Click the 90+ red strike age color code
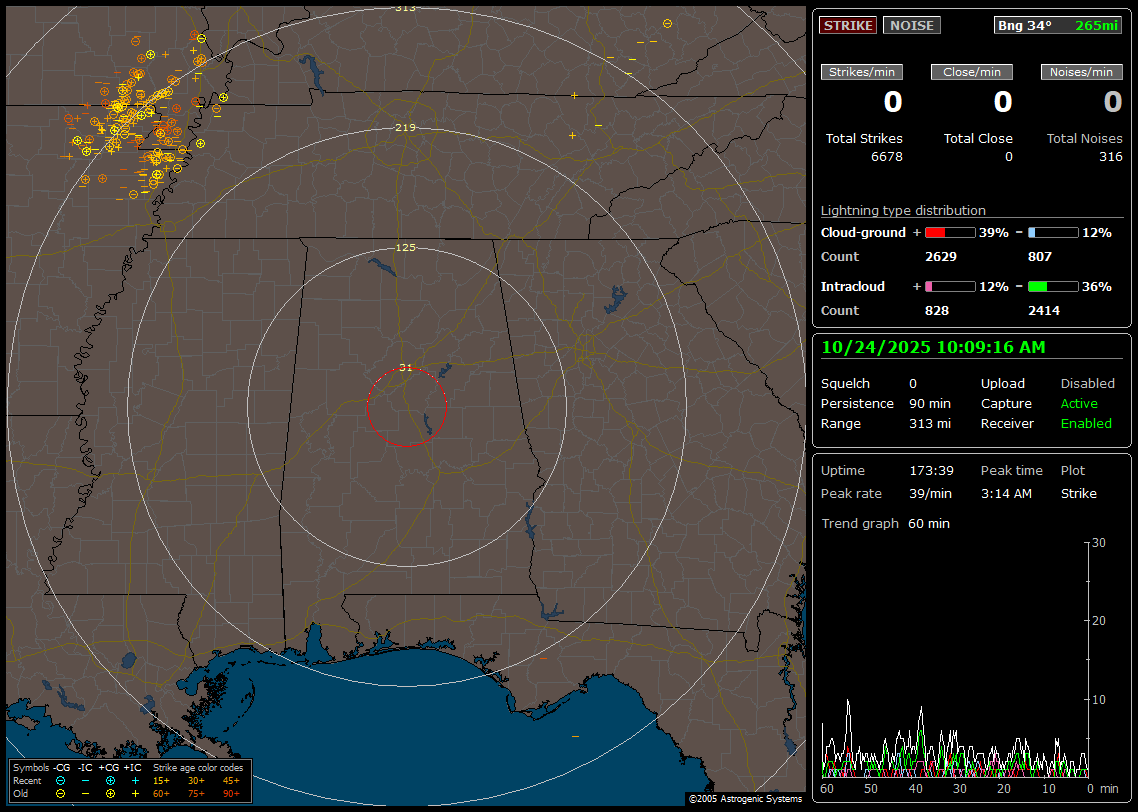This screenshot has width=1138, height=812. [231, 793]
